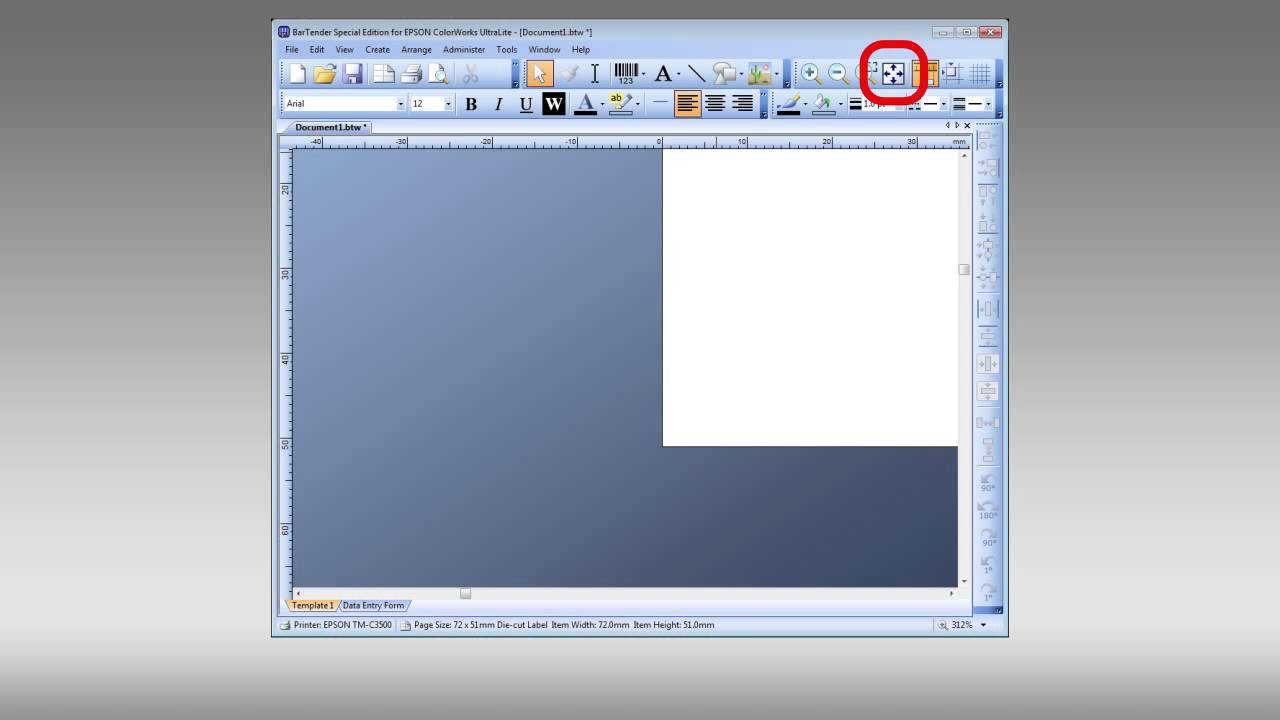
Task: Click Printer: EPSON TM-C3500 in status bar
Action: (x=336, y=625)
